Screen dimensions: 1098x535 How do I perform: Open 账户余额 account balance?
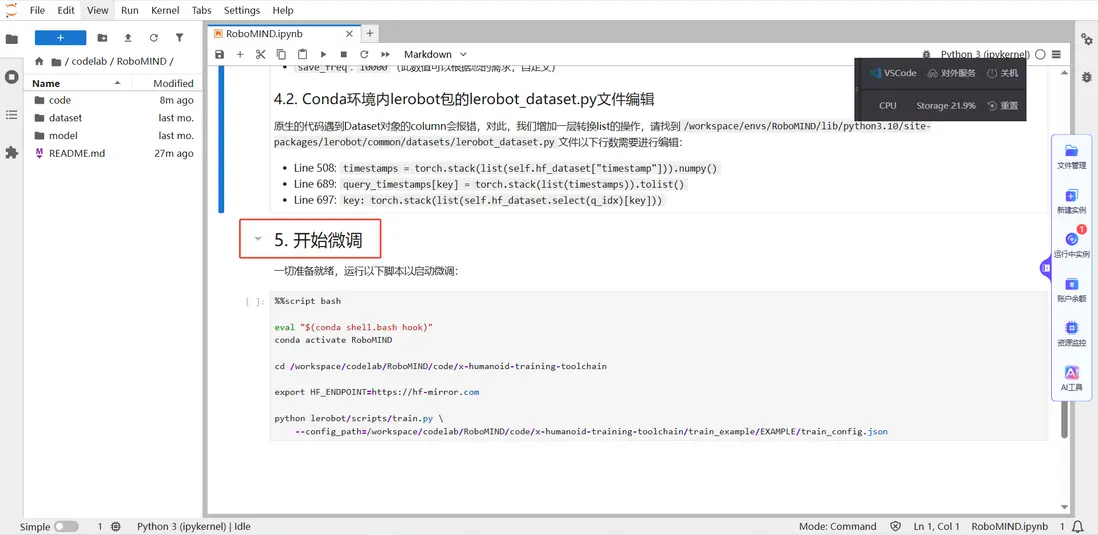point(1071,290)
